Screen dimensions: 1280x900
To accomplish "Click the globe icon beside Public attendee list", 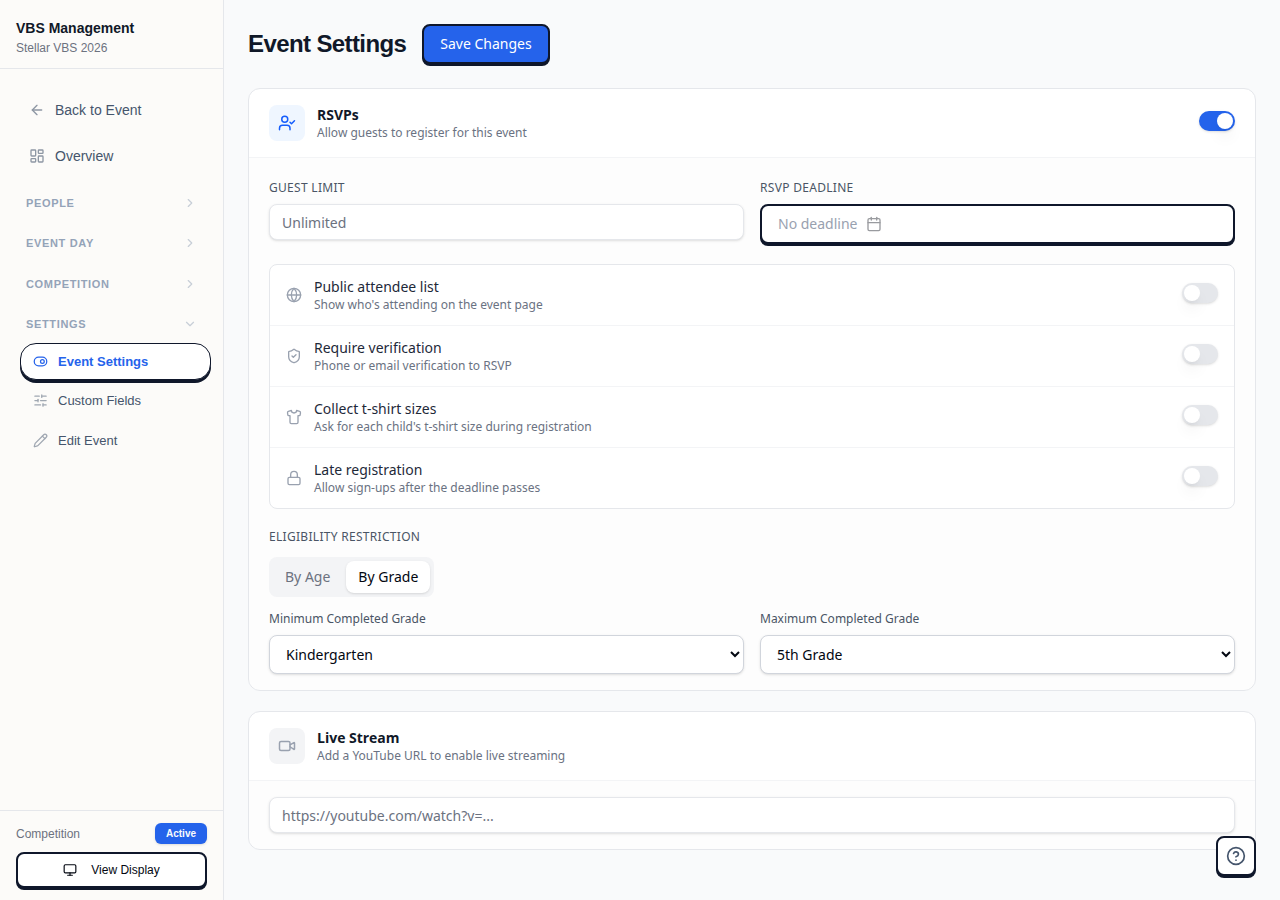I will (294, 295).
